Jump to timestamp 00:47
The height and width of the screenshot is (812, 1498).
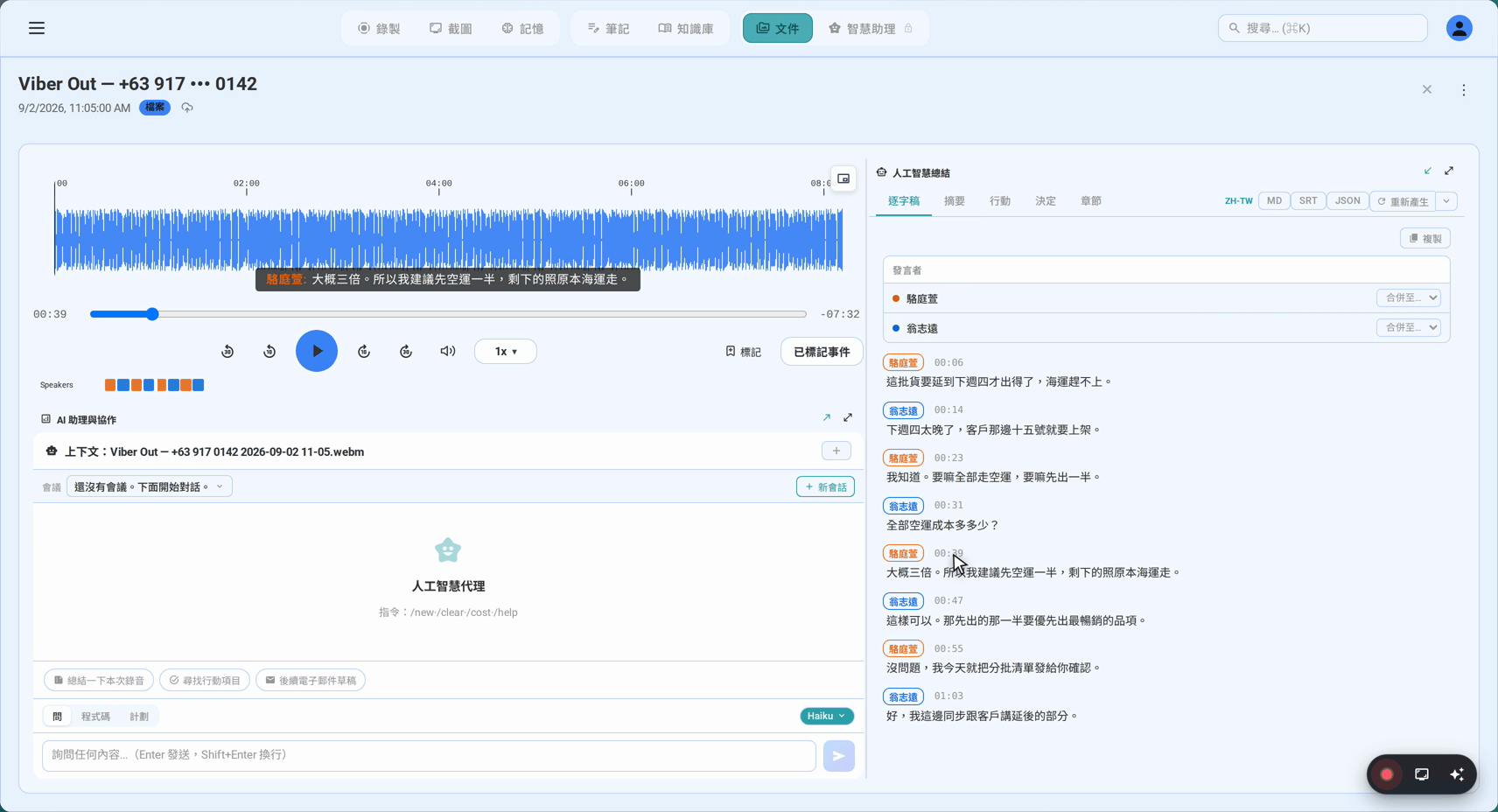948,600
